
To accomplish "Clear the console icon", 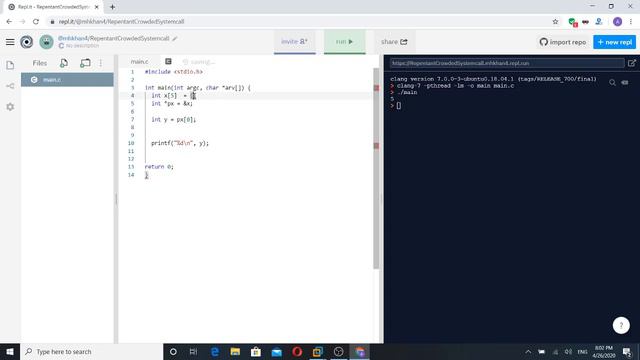I will (625, 82).
